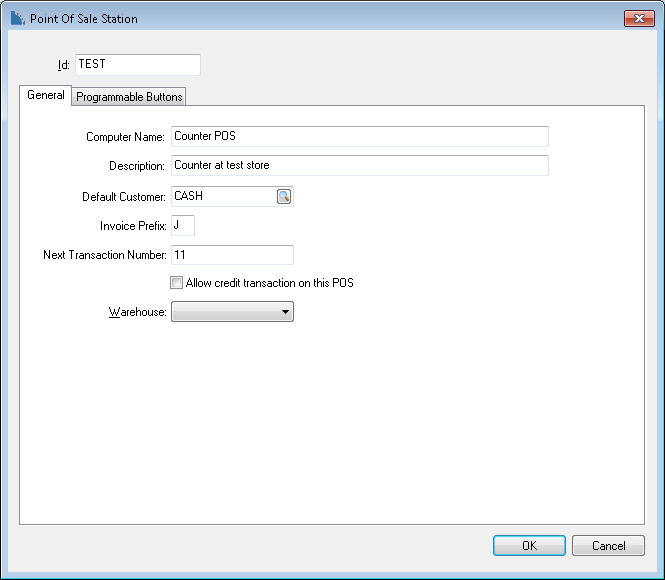Focus the Id field containing TEST
This screenshot has height=580, width=665.
point(138,64)
